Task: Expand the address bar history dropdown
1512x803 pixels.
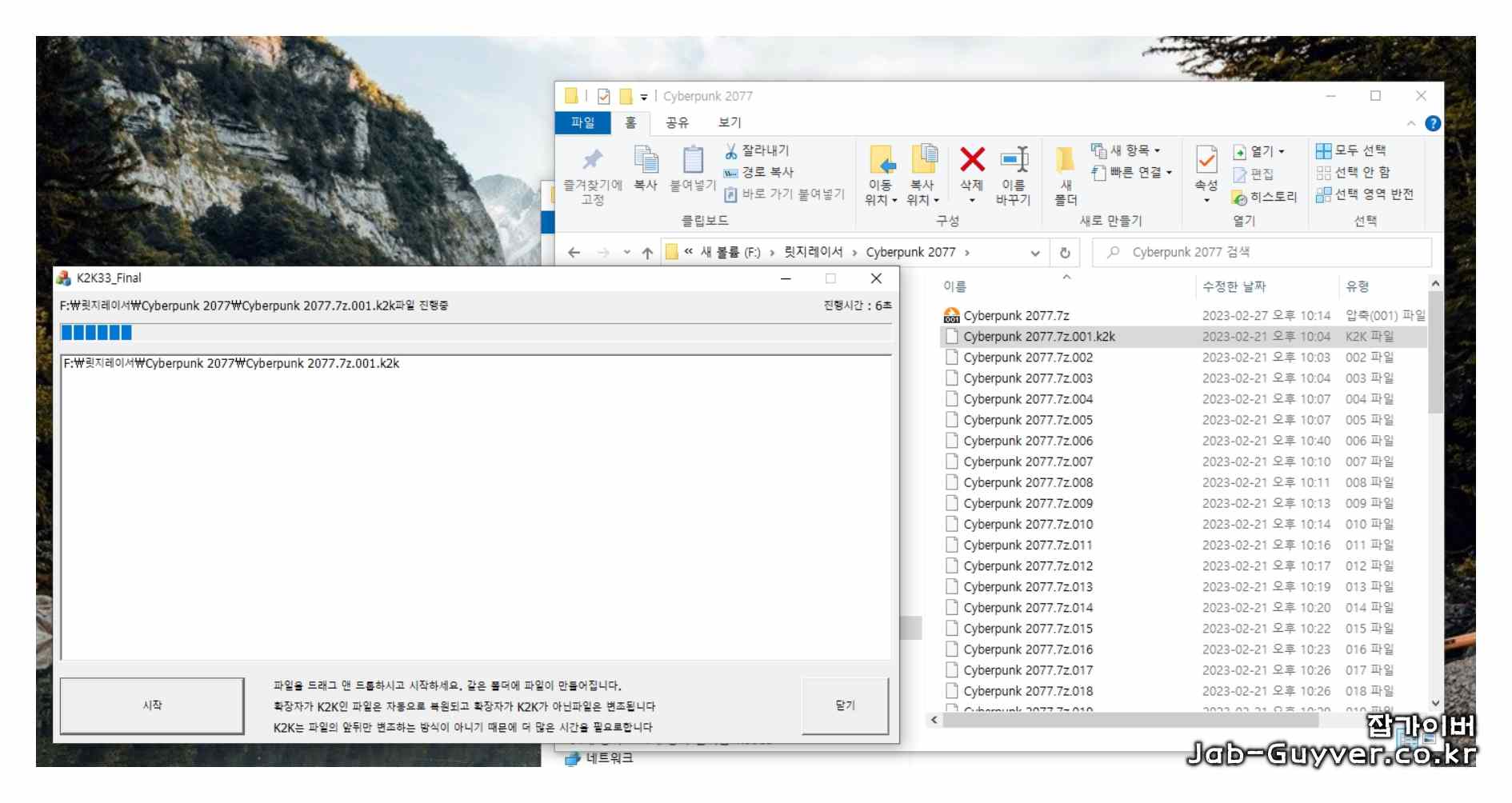Action: [x=1034, y=253]
